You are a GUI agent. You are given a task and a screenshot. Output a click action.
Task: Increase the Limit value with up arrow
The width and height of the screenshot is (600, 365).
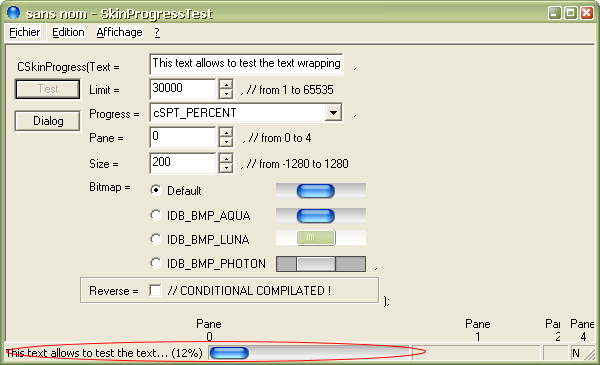point(227,84)
